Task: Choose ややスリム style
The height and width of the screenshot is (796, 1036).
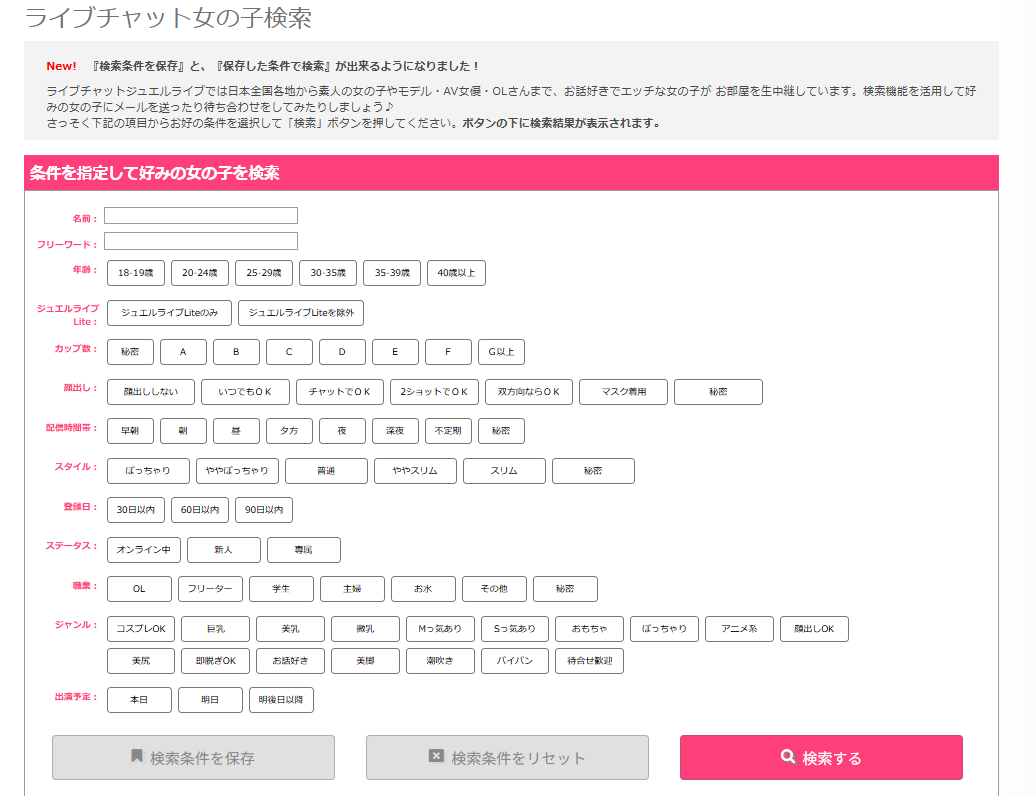Action: pyautogui.click(x=415, y=471)
